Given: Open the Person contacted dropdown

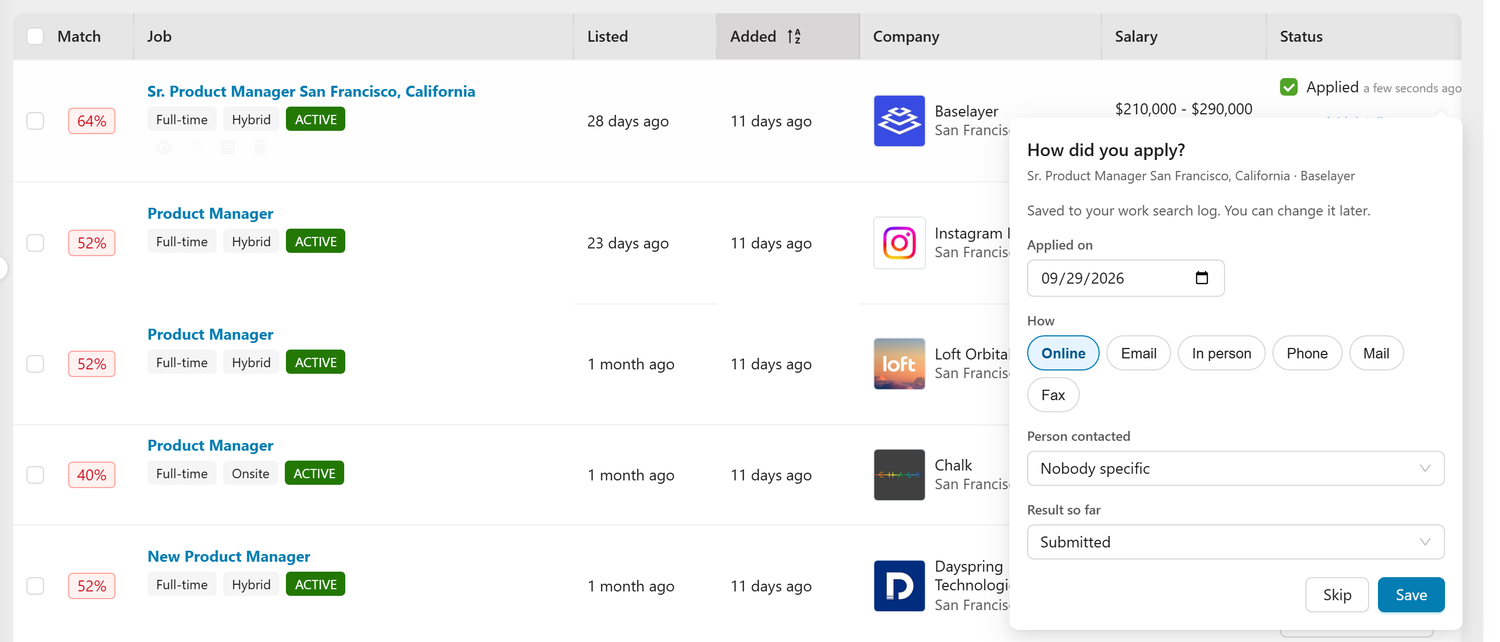Looking at the screenshot, I should click(x=1235, y=468).
